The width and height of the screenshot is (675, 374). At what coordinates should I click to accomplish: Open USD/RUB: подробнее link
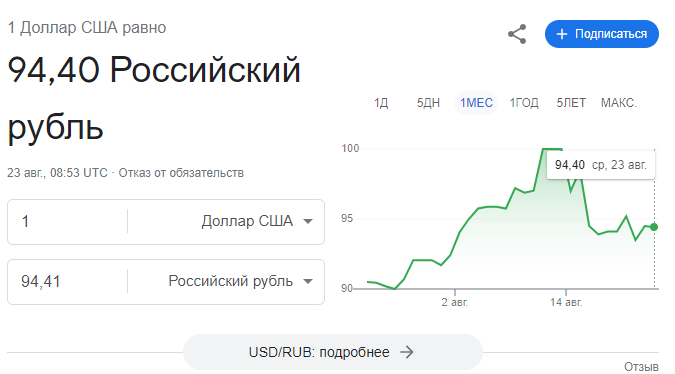332,352
